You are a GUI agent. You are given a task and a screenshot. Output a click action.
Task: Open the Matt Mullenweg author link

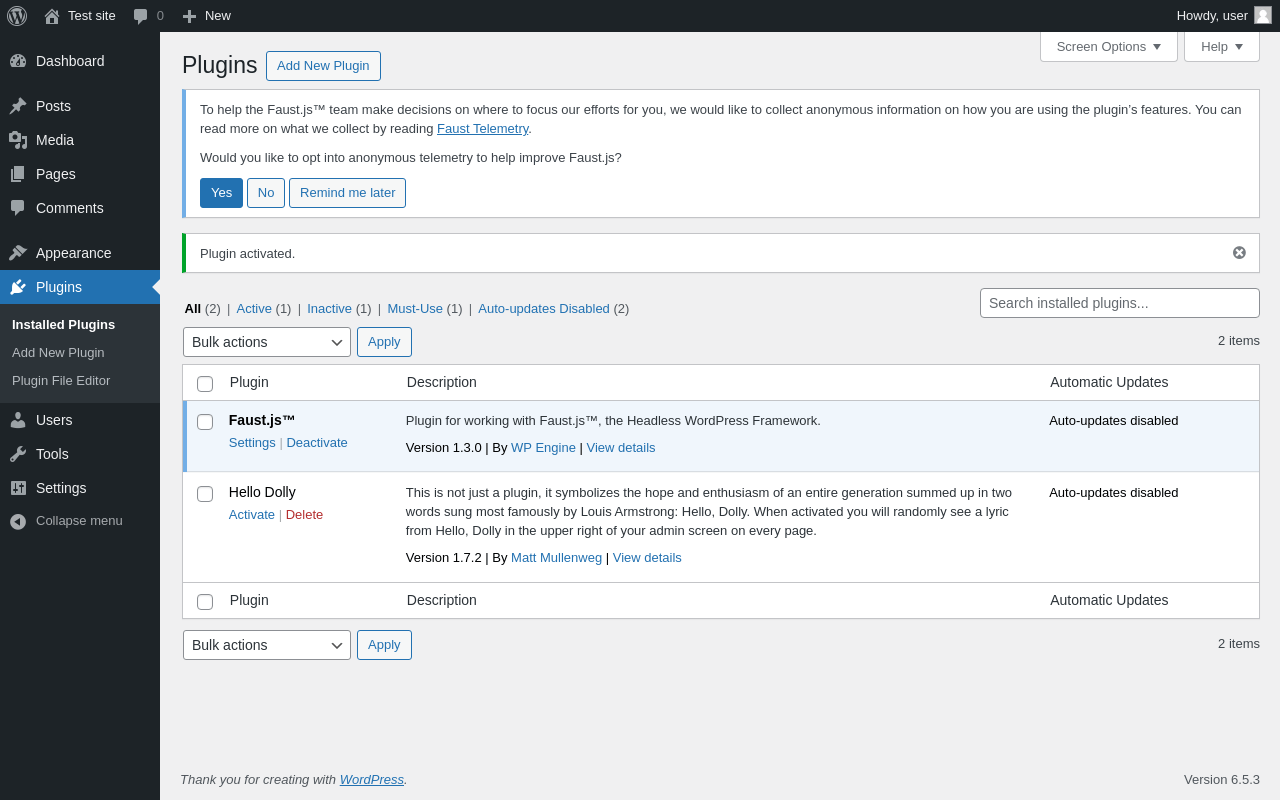[556, 558]
